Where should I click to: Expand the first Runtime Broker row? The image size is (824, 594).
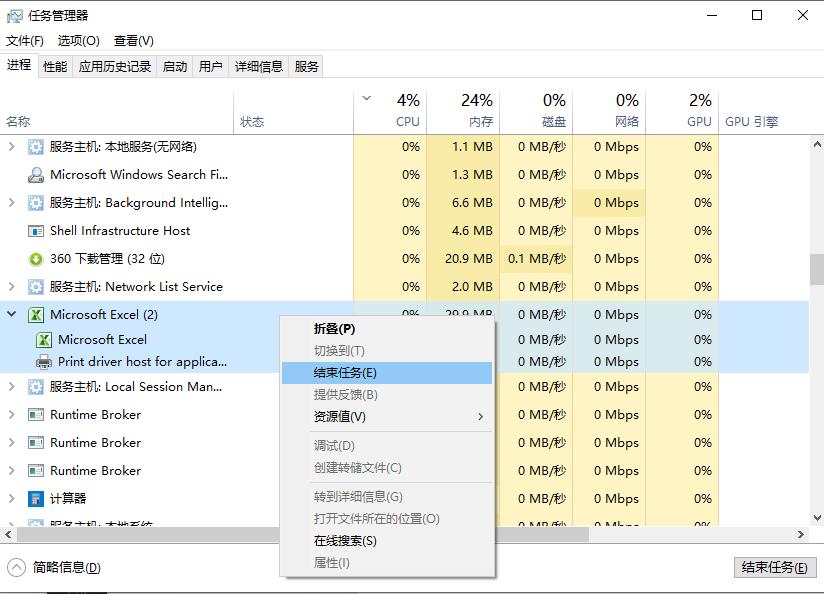(12, 415)
